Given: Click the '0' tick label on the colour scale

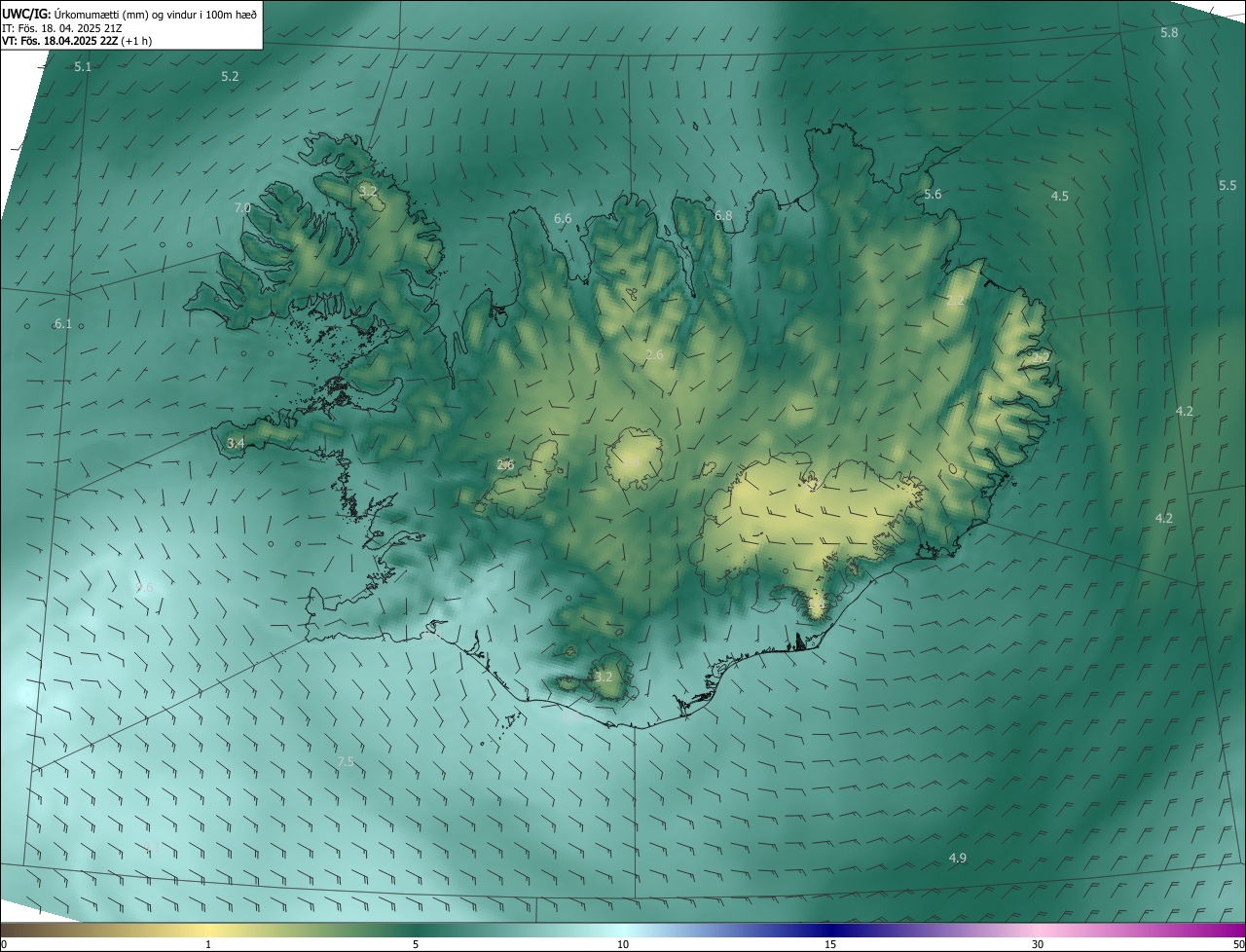Looking at the screenshot, I should pyautogui.click(x=4, y=944).
